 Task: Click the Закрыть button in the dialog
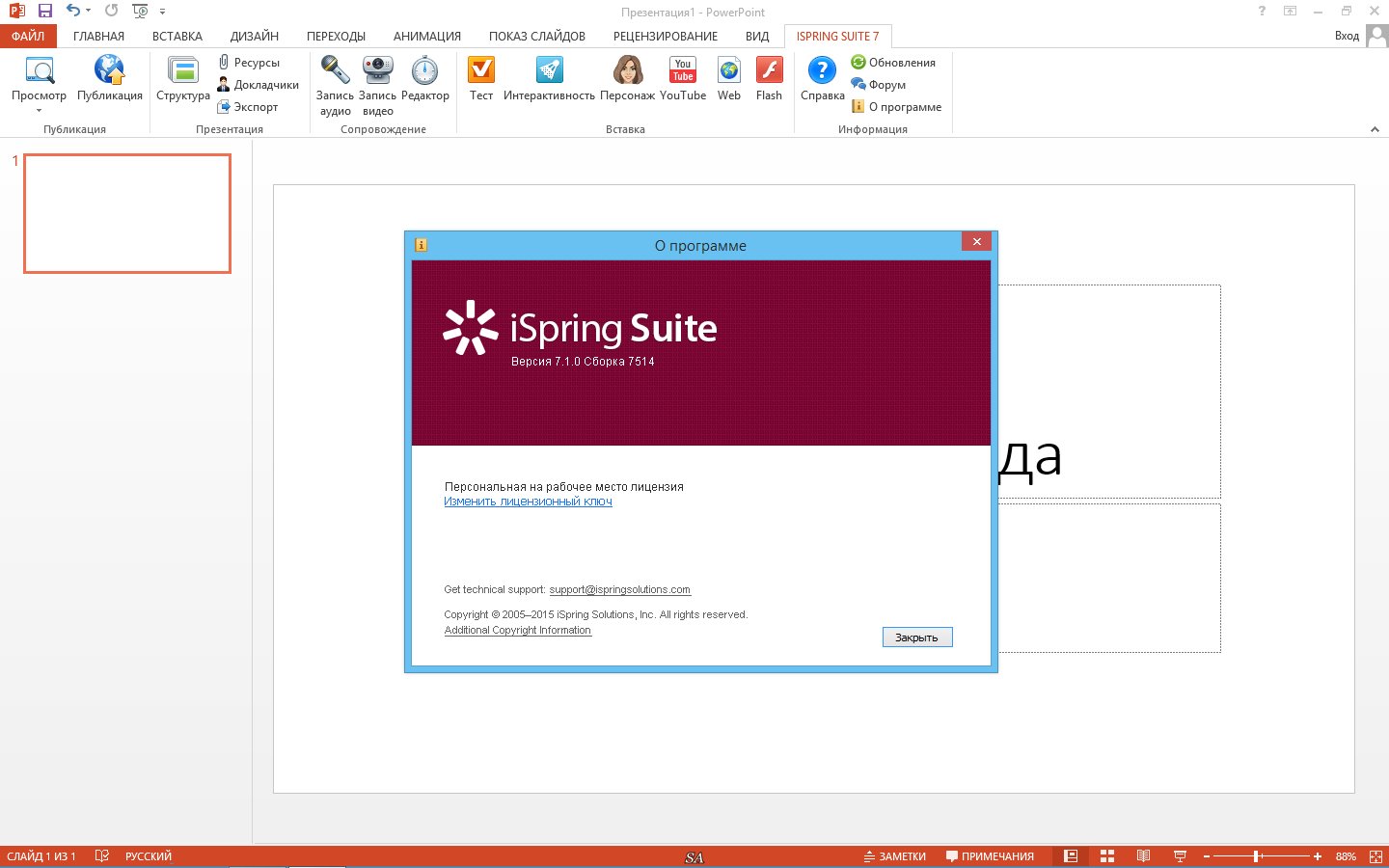point(916,637)
